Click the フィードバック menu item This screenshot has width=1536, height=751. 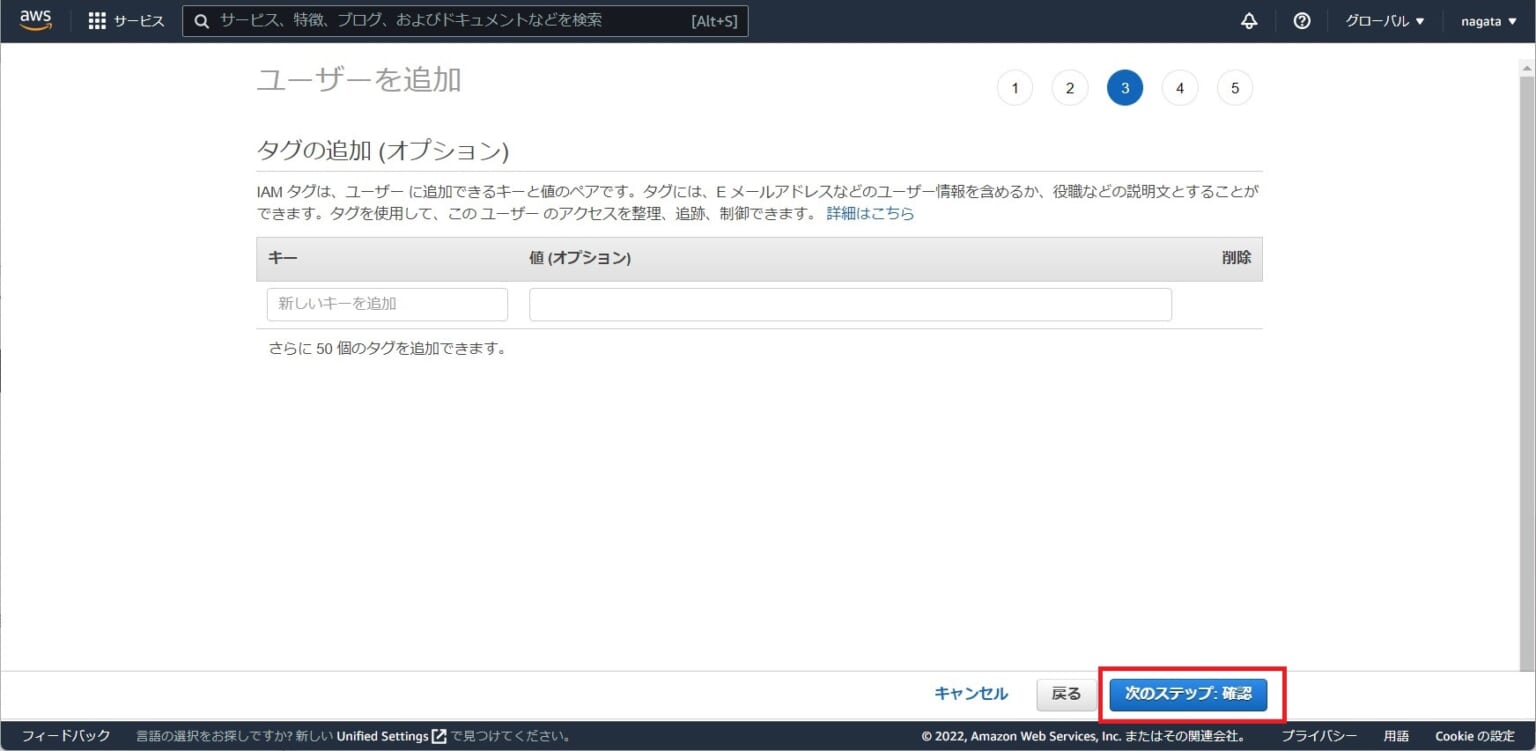pyautogui.click(x=66, y=735)
